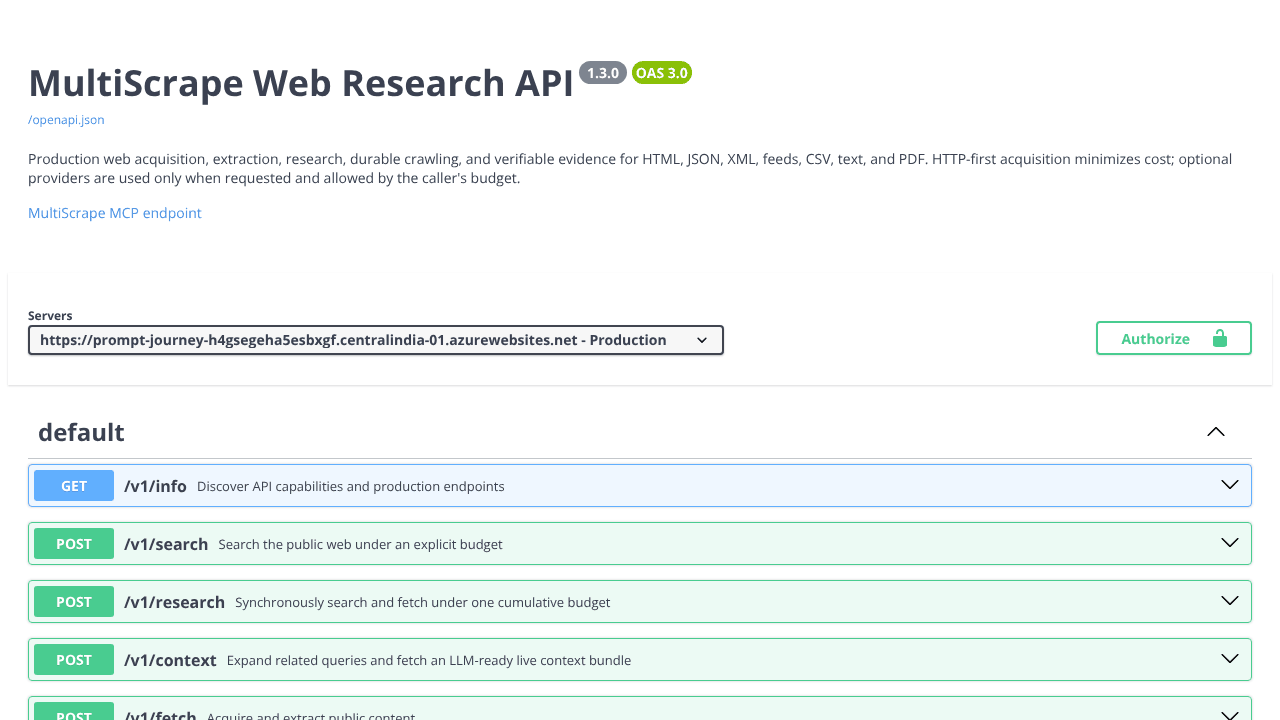1280x720 pixels.
Task: Click the GET method badge for /v1/info
Action: tap(74, 486)
